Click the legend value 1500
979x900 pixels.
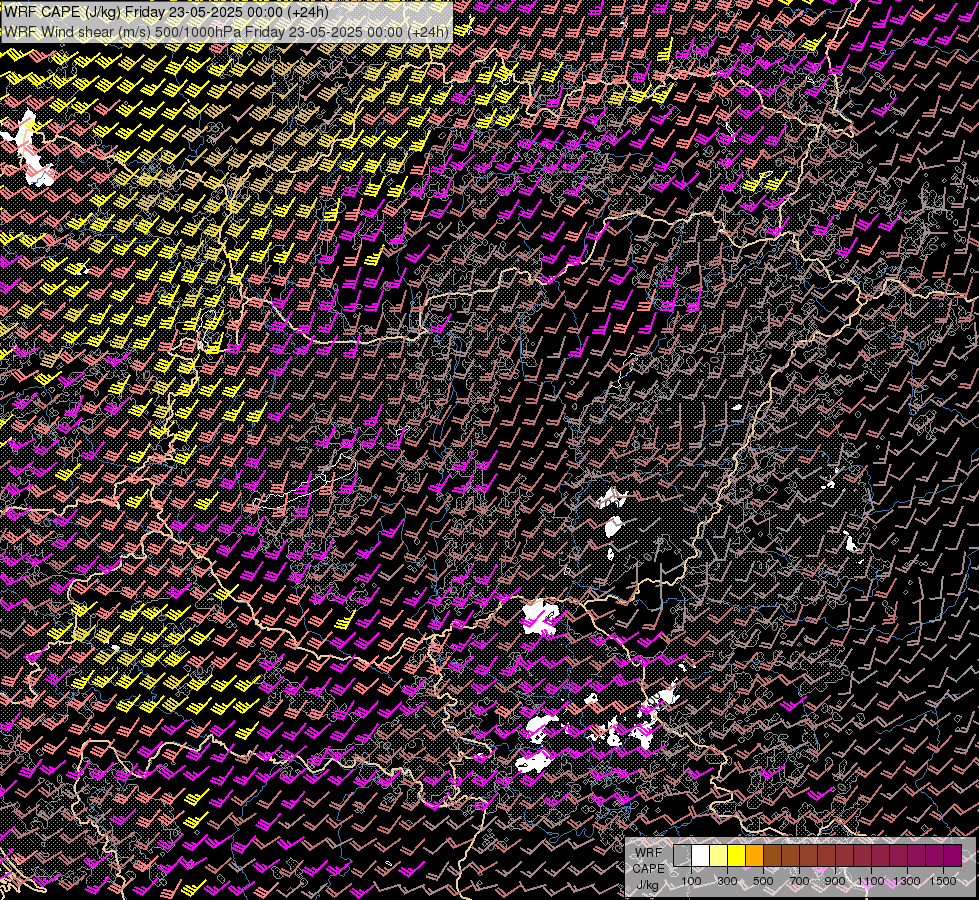tap(943, 881)
